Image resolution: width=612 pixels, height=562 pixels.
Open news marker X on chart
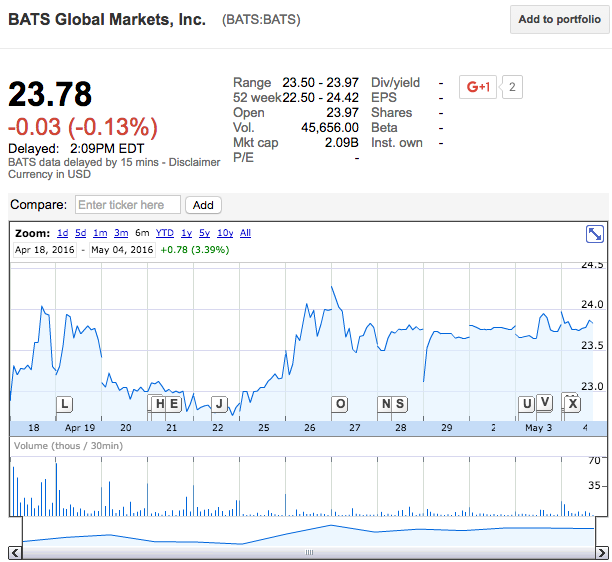click(x=573, y=404)
